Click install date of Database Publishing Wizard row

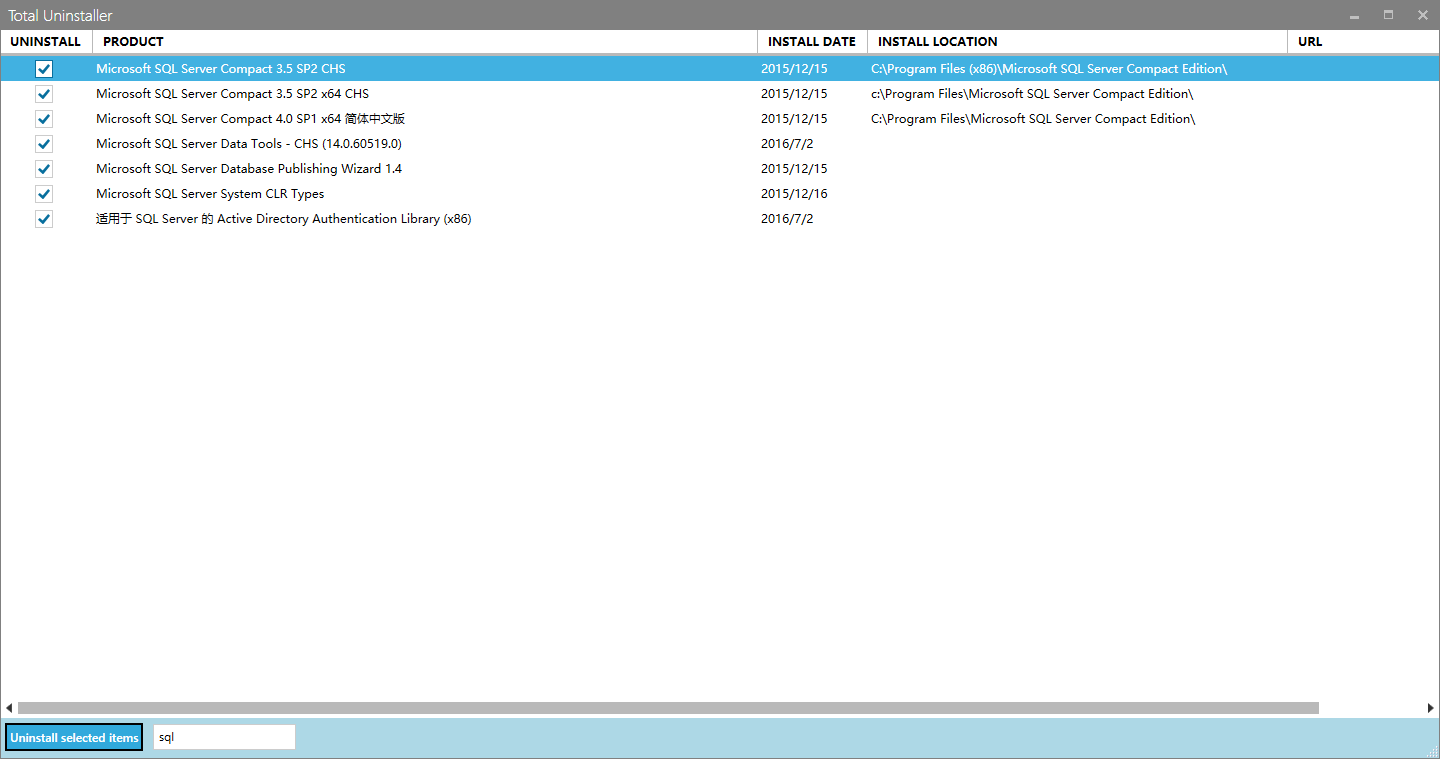pyautogui.click(x=794, y=169)
